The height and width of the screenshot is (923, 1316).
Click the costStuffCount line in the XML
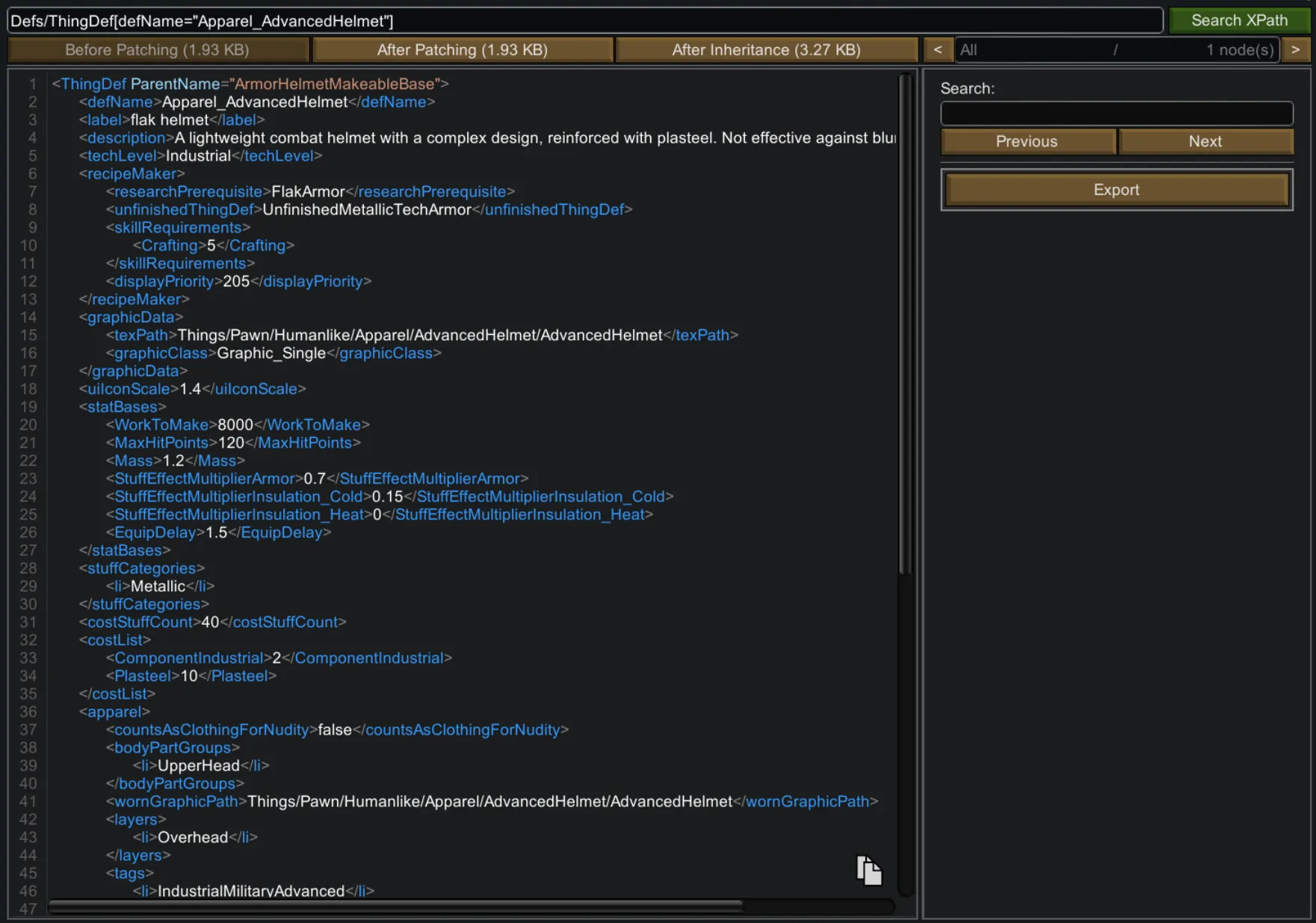pyautogui.click(x=212, y=623)
